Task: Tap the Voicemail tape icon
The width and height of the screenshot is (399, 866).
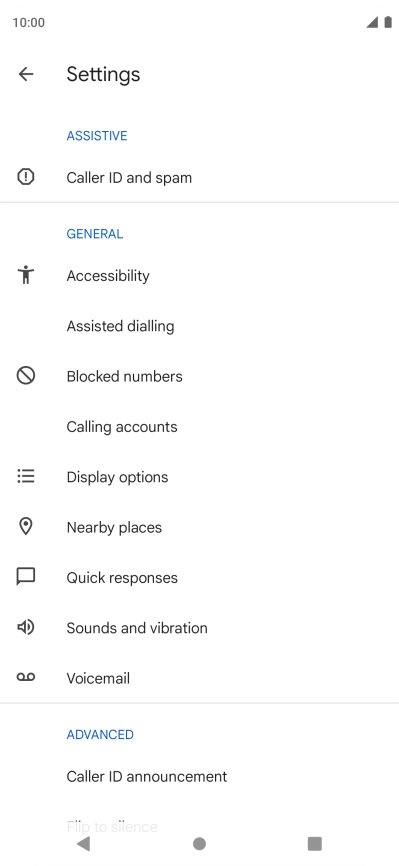Action: point(26,677)
